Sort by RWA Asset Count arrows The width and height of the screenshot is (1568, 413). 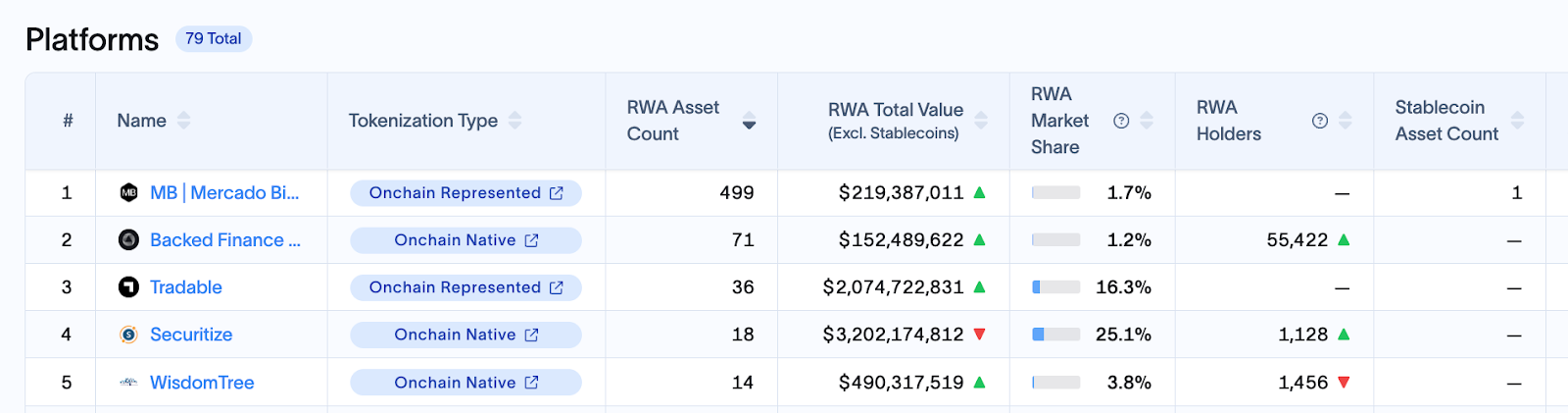tap(749, 121)
